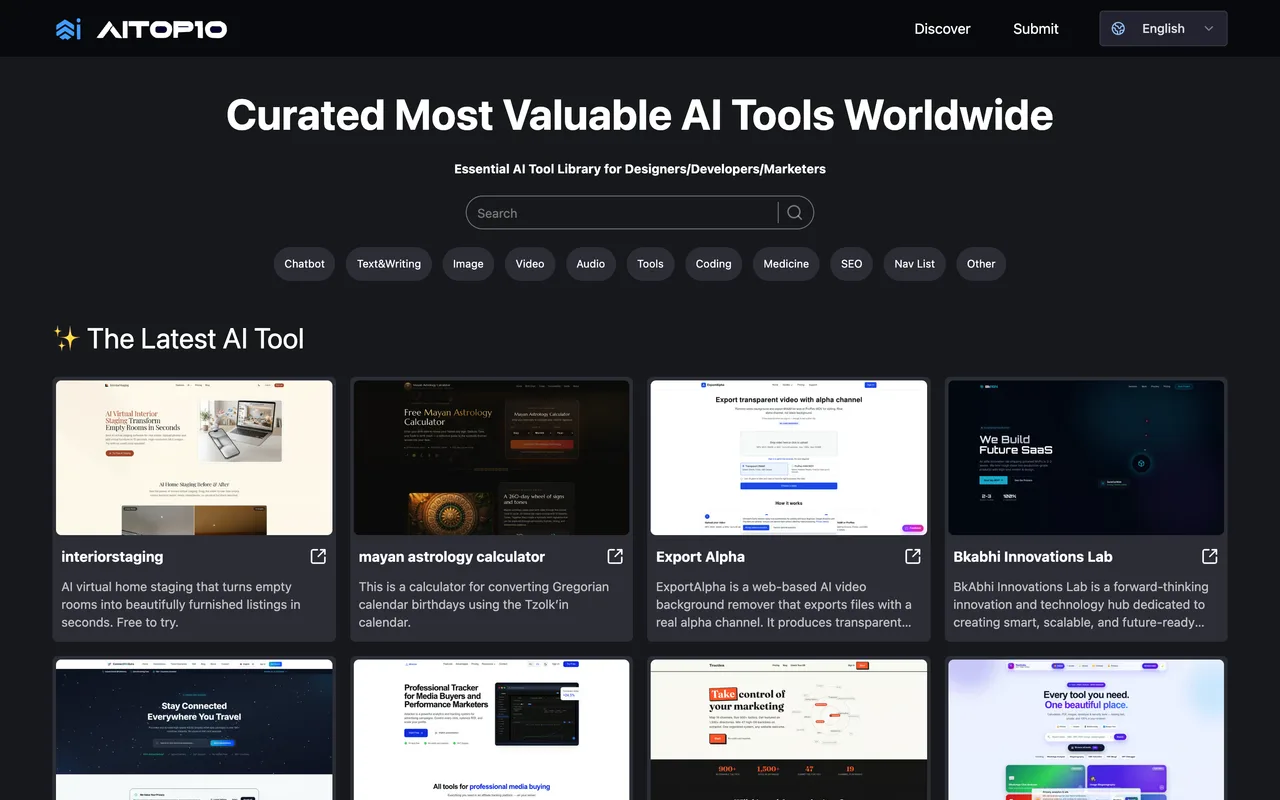This screenshot has height=800, width=1280.
Task: Click "The Latest AI Tool" heading
Action: tap(195, 339)
